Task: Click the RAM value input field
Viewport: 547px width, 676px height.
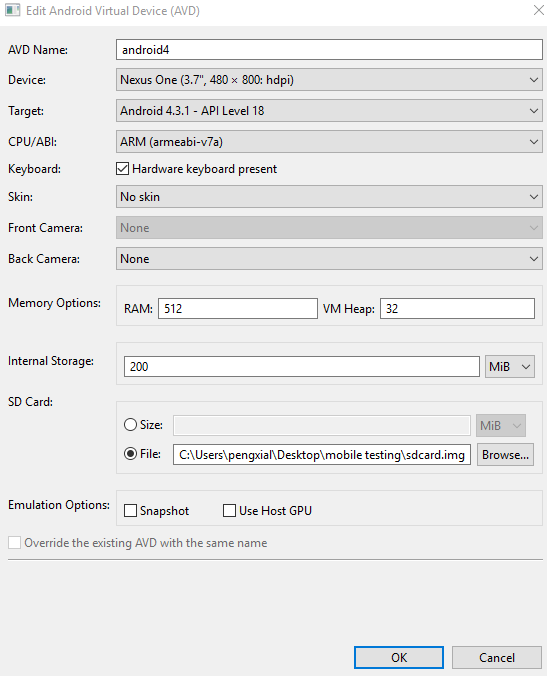Action: click(x=238, y=309)
